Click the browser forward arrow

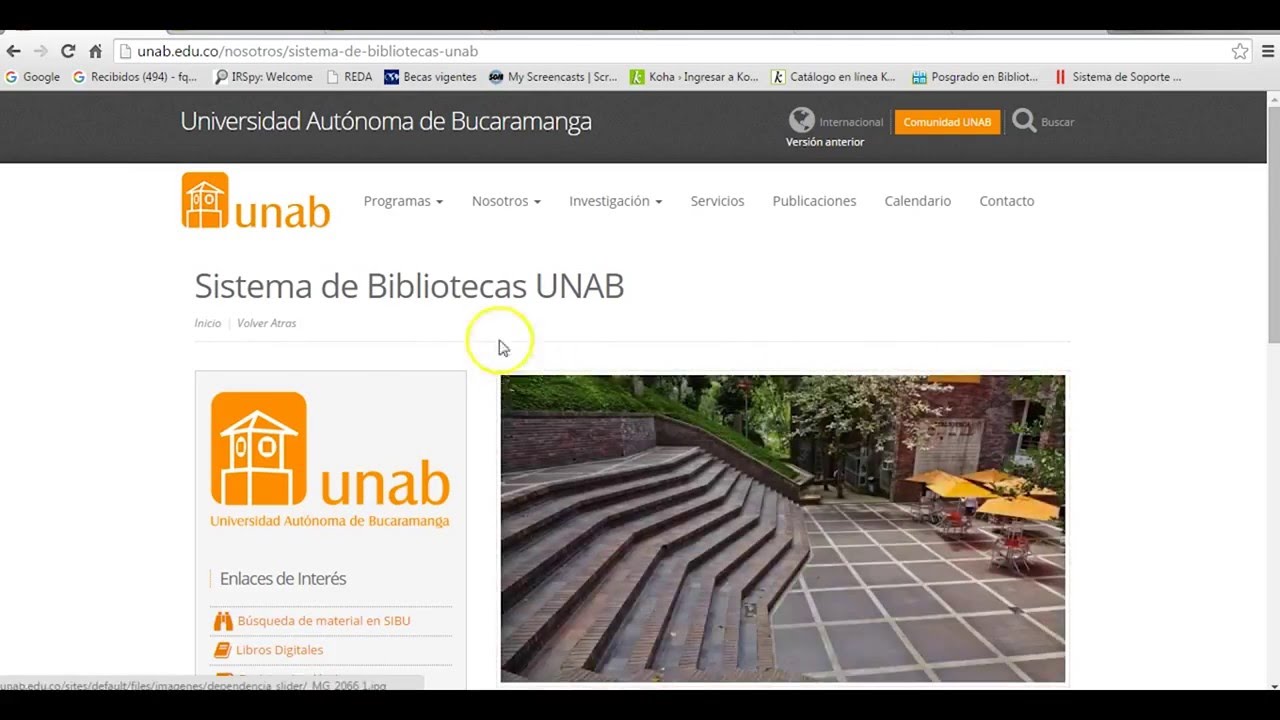[41, 51]
